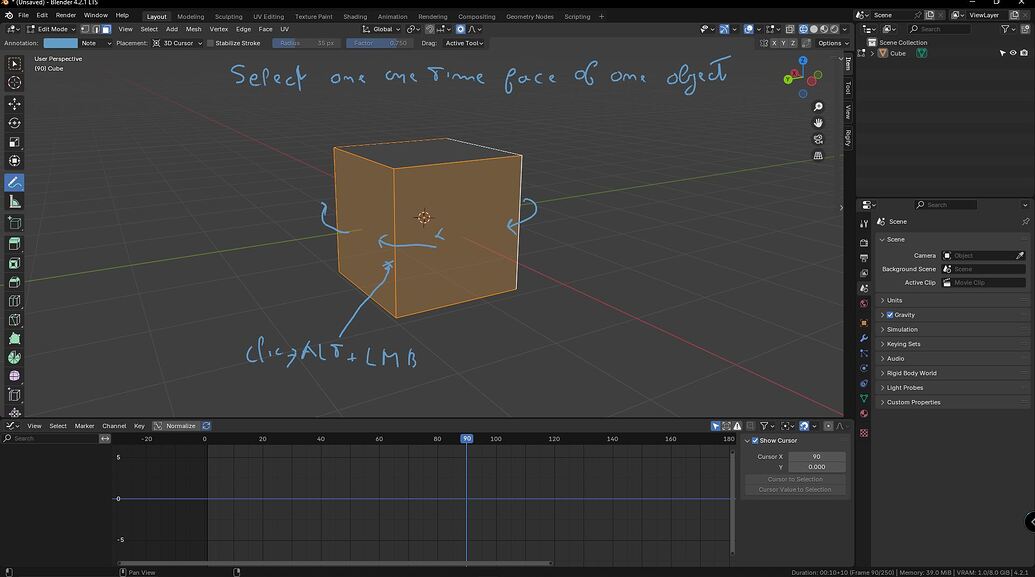Uncheck Show Cursor in graph editor
The image size is (1035, 577).
755,440
